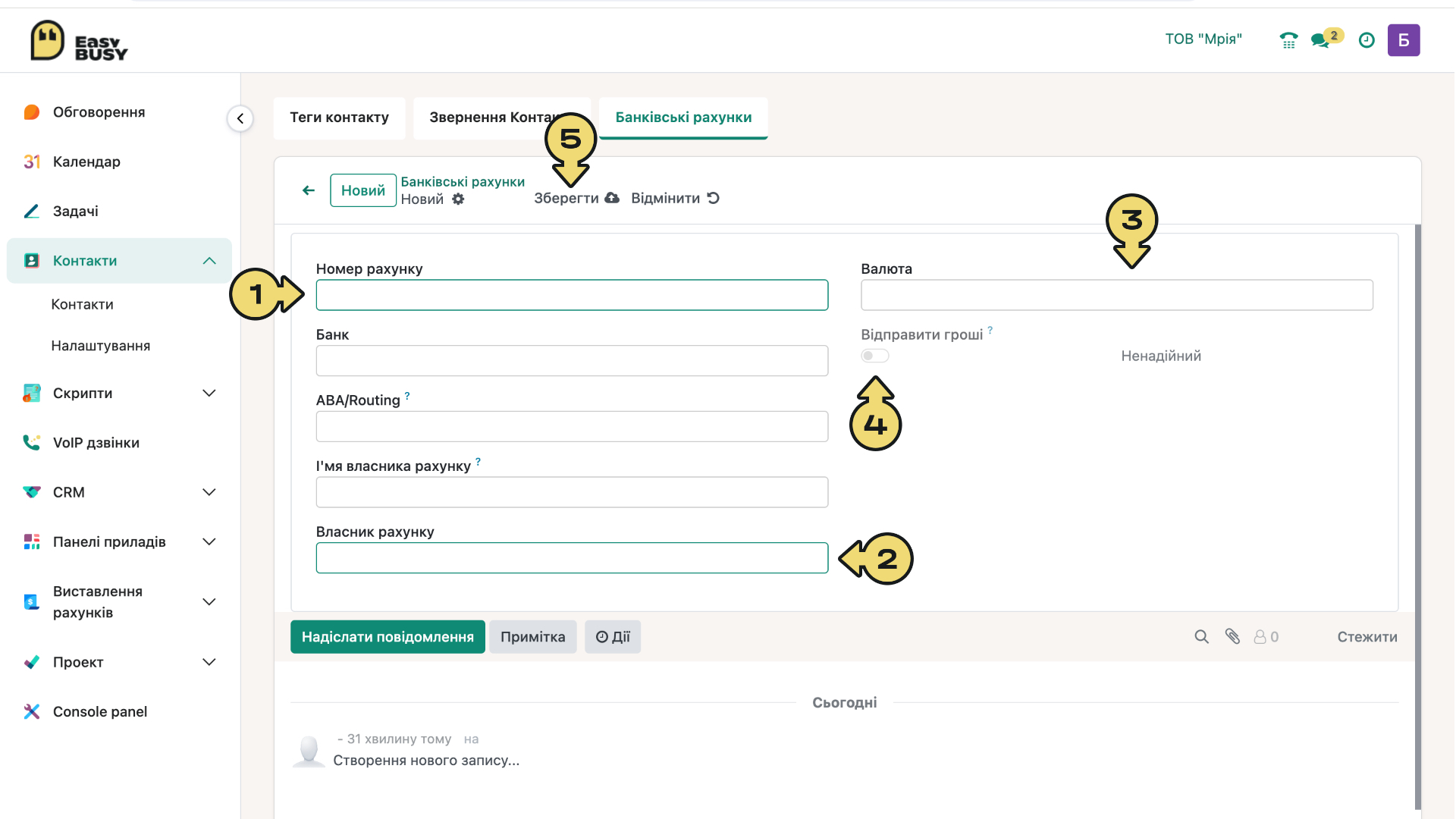Expand the Панелі приладів submenu chevron
This screenshot has width=1456, height=819.
click(209, 541)
